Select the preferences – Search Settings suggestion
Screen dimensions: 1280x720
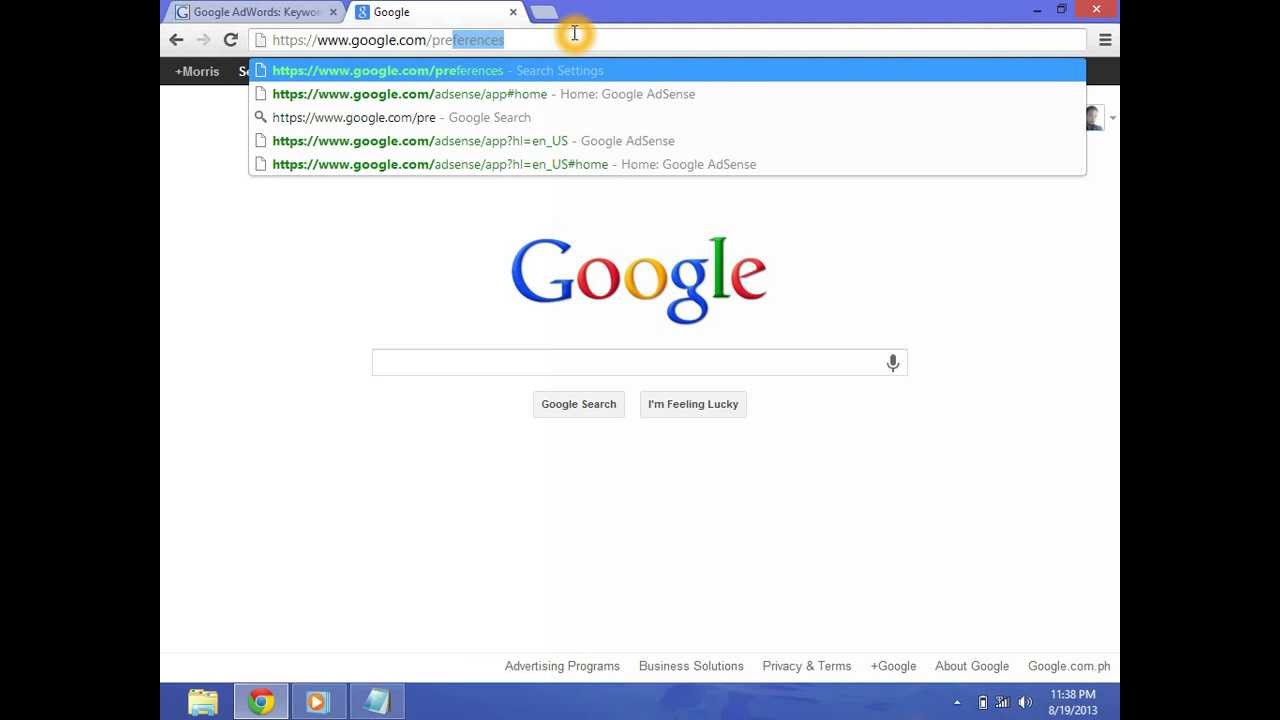[667, 71]
